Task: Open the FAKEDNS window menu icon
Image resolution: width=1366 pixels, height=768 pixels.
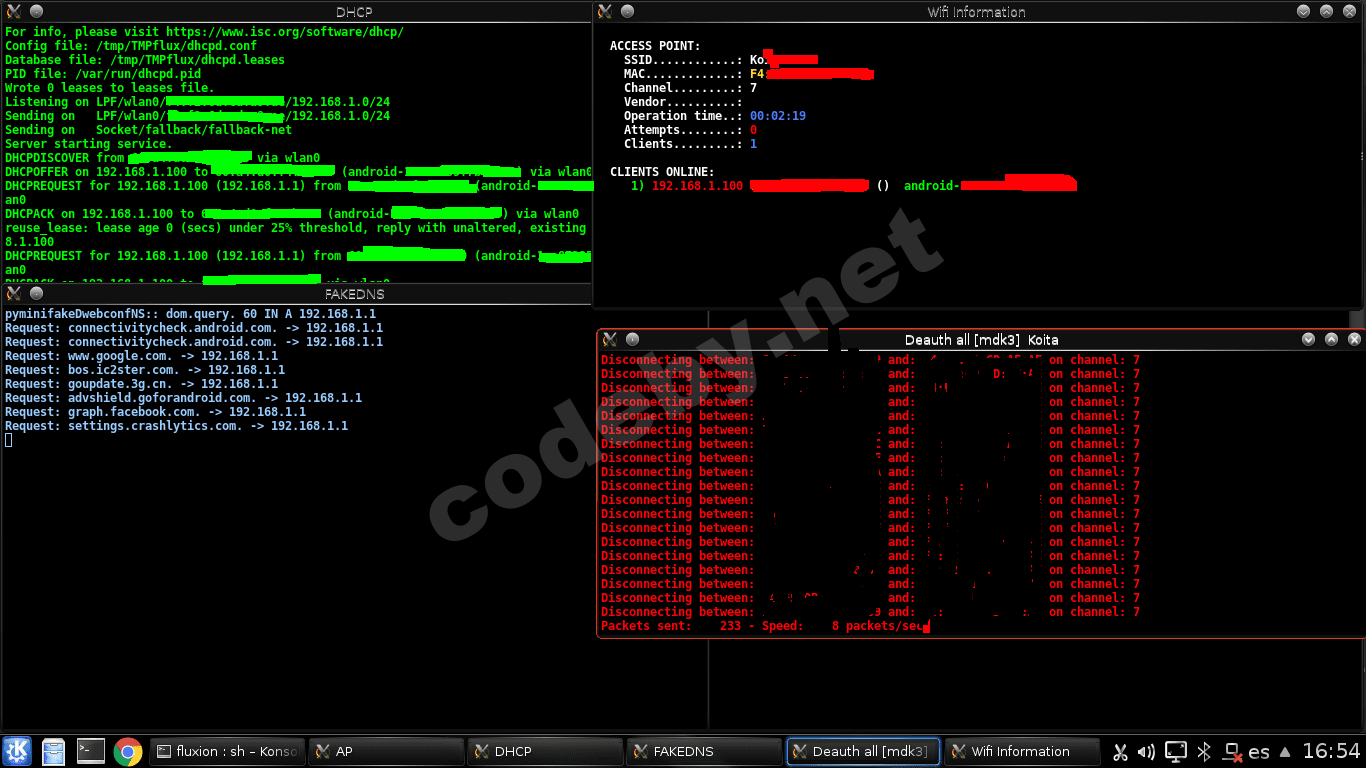Action: 13,294
